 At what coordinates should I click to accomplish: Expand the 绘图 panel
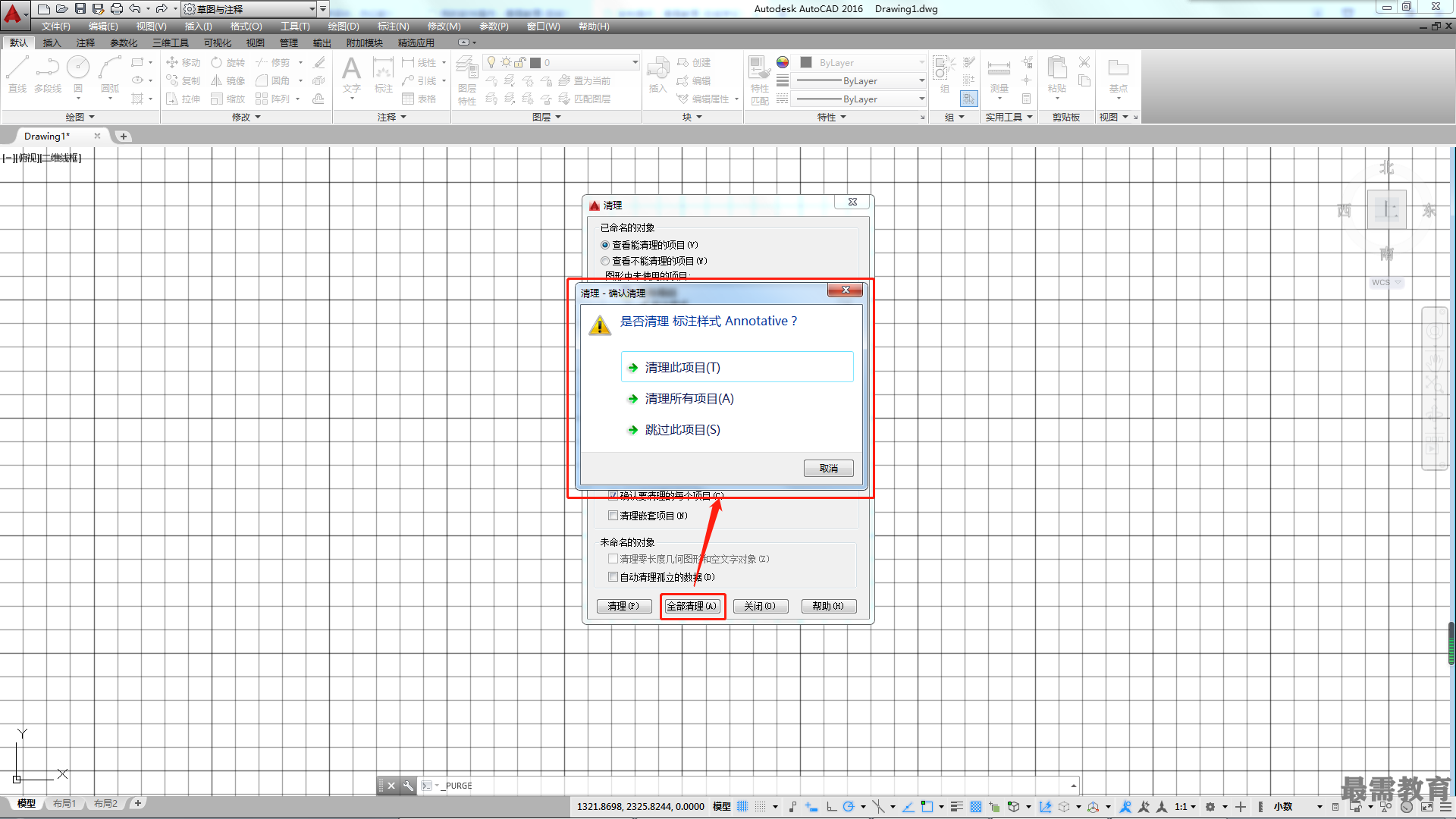(80, 117)
